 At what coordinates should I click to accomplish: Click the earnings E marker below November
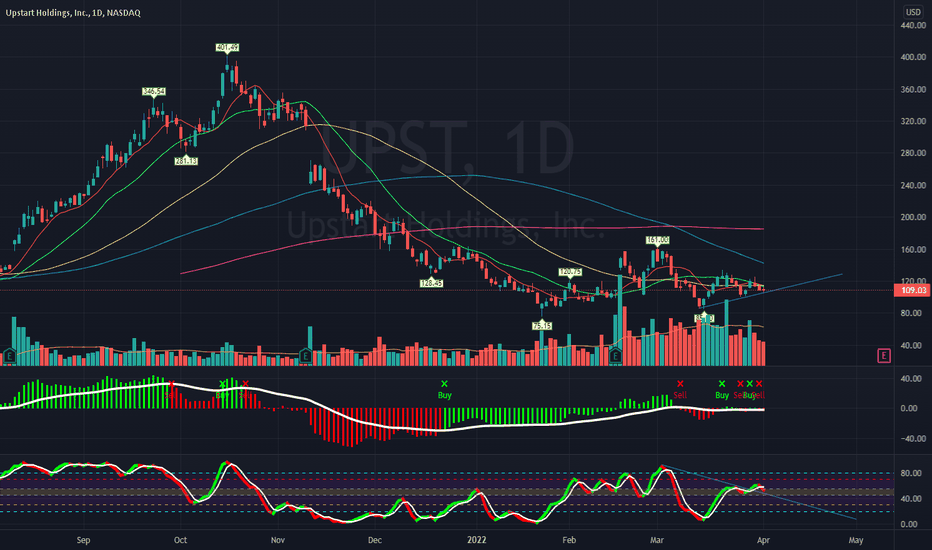306,356
